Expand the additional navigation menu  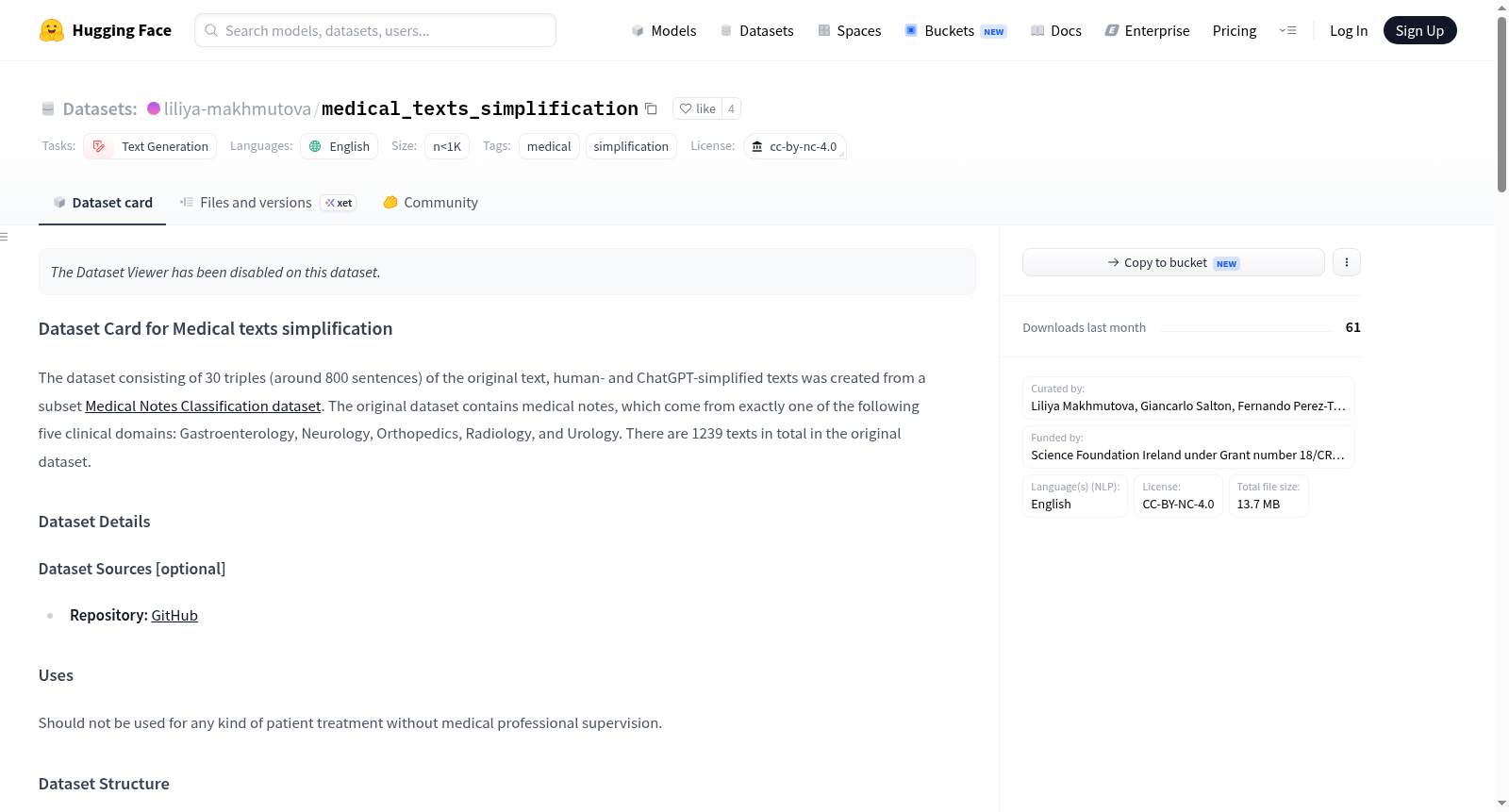(1287, 30)
